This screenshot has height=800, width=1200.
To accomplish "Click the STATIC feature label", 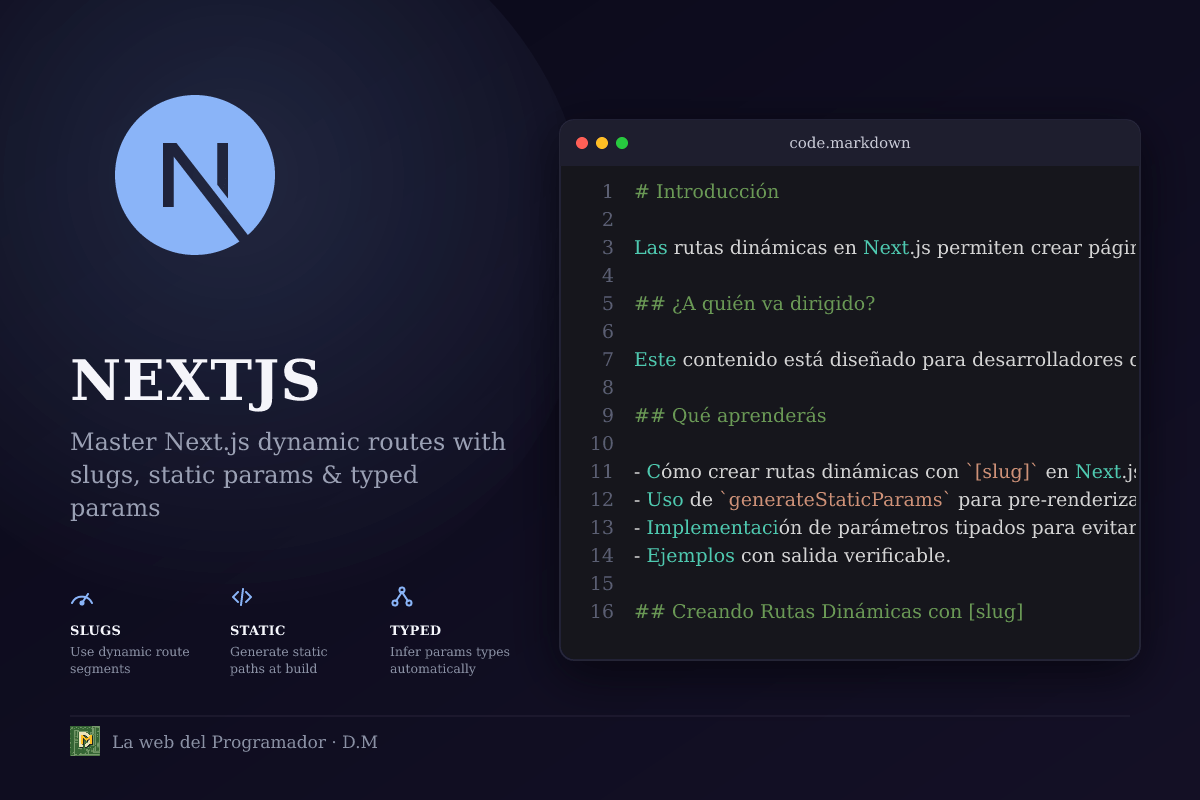I will pyautogui.click(x=258, y=630).
